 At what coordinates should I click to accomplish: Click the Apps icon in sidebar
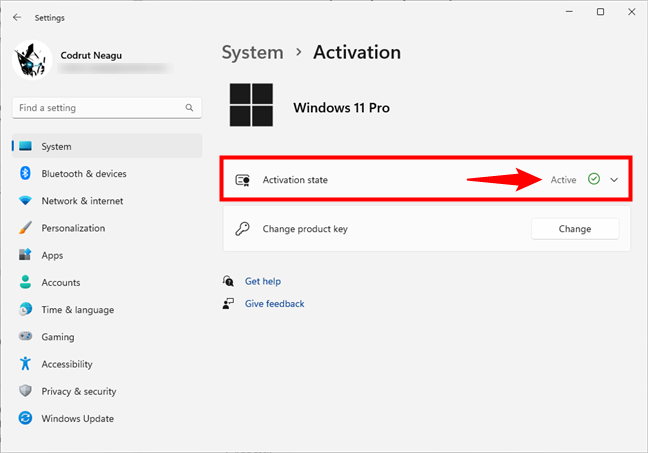tap(25, 255)
